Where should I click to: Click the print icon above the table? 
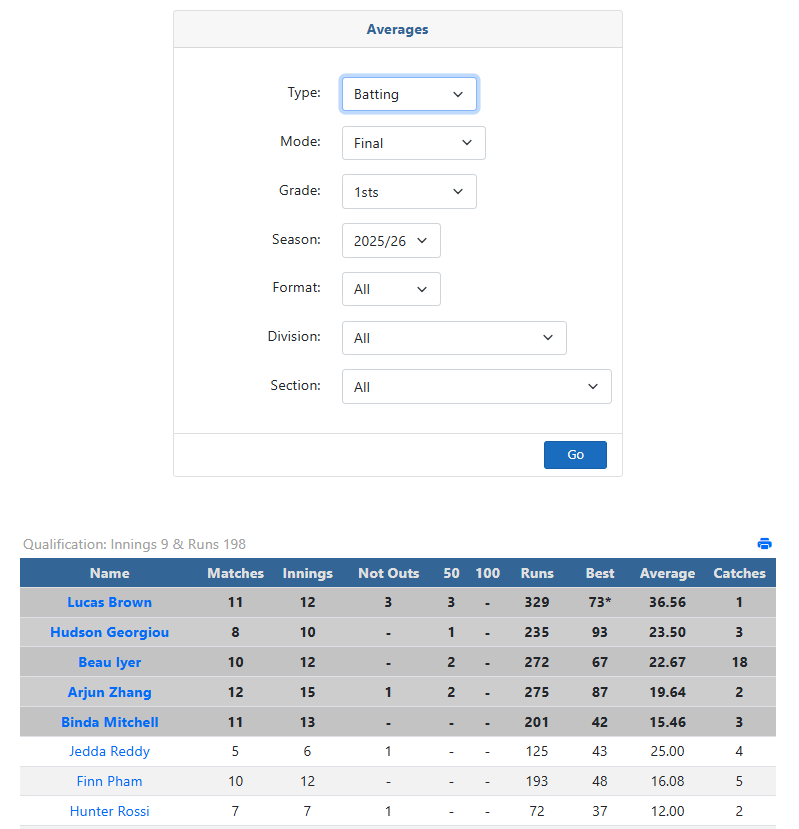tap(764, 544)
